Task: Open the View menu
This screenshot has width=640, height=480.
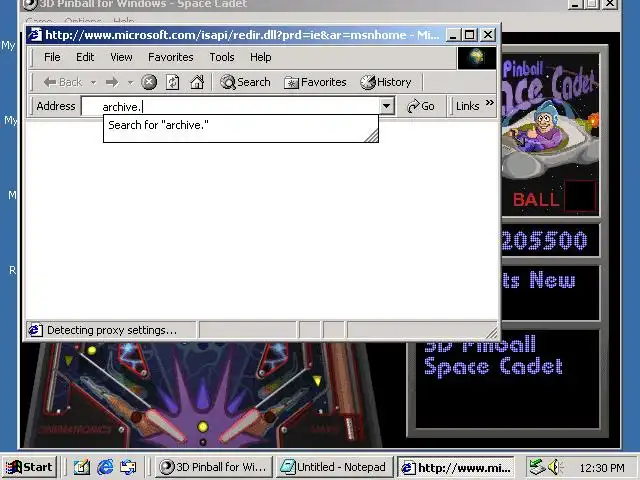Action: tap(121, 57)
